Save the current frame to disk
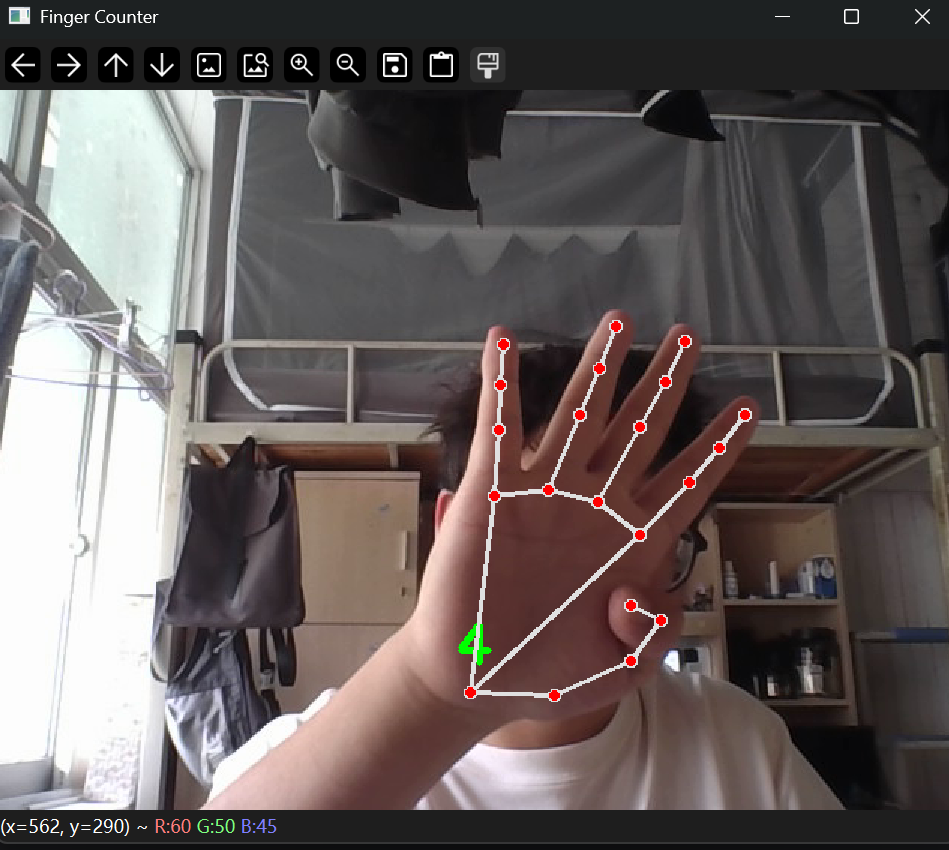 pyautogui.click(x=394, y=65)
